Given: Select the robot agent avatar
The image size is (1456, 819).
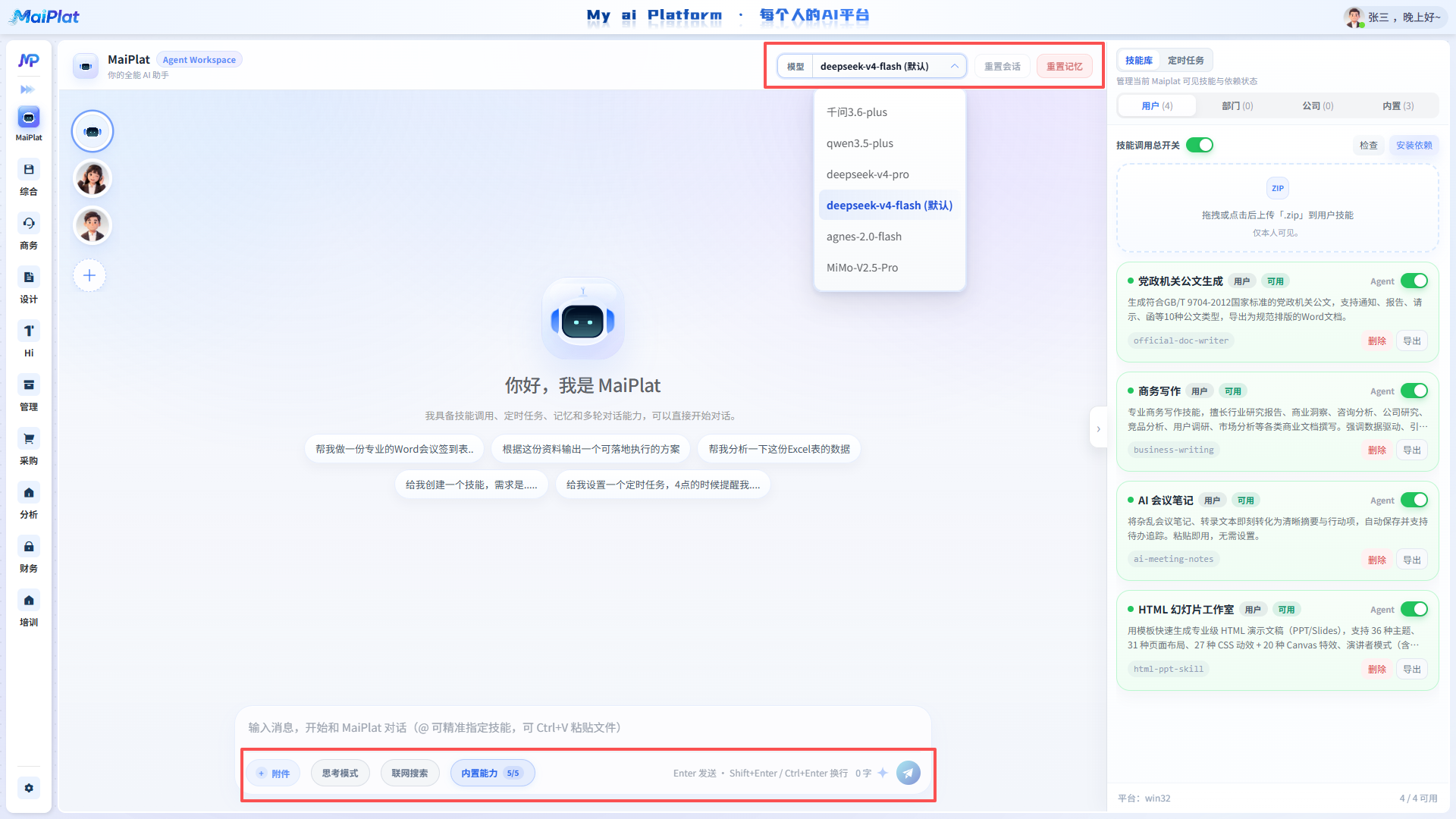Looking at the screenshot, I should [93, 131].
